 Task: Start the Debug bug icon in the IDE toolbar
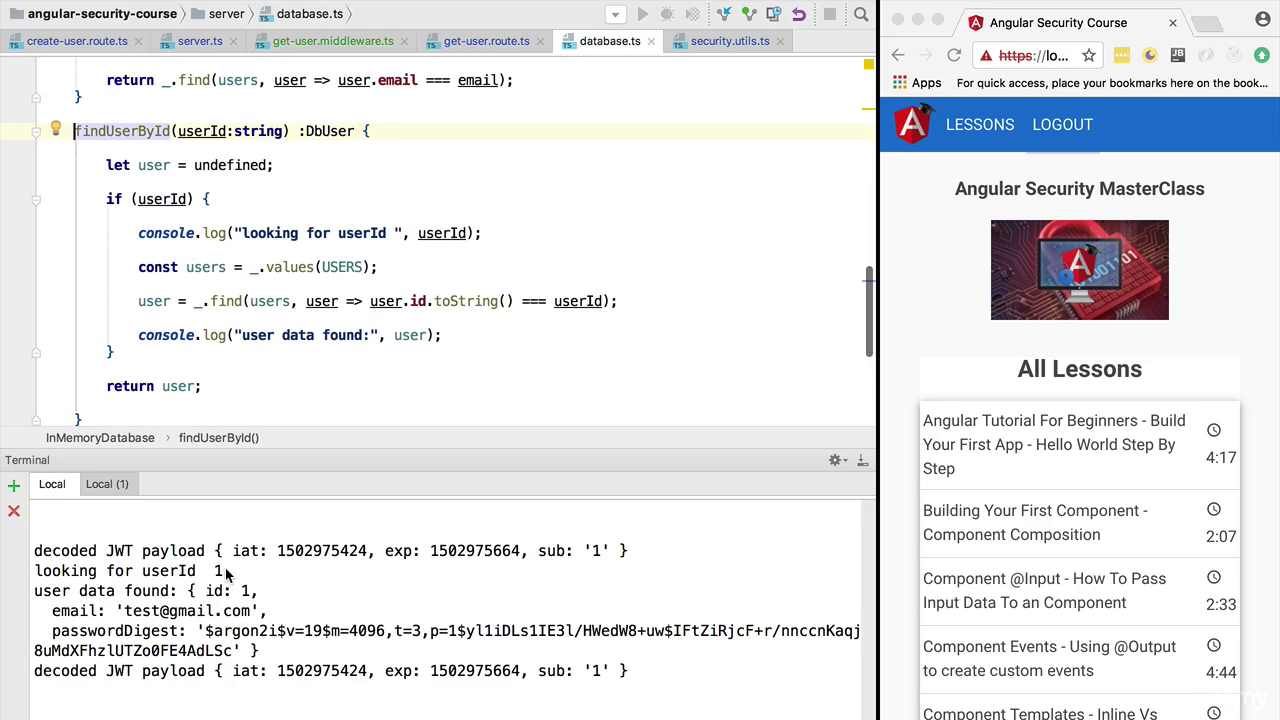(x=667, y=14)
